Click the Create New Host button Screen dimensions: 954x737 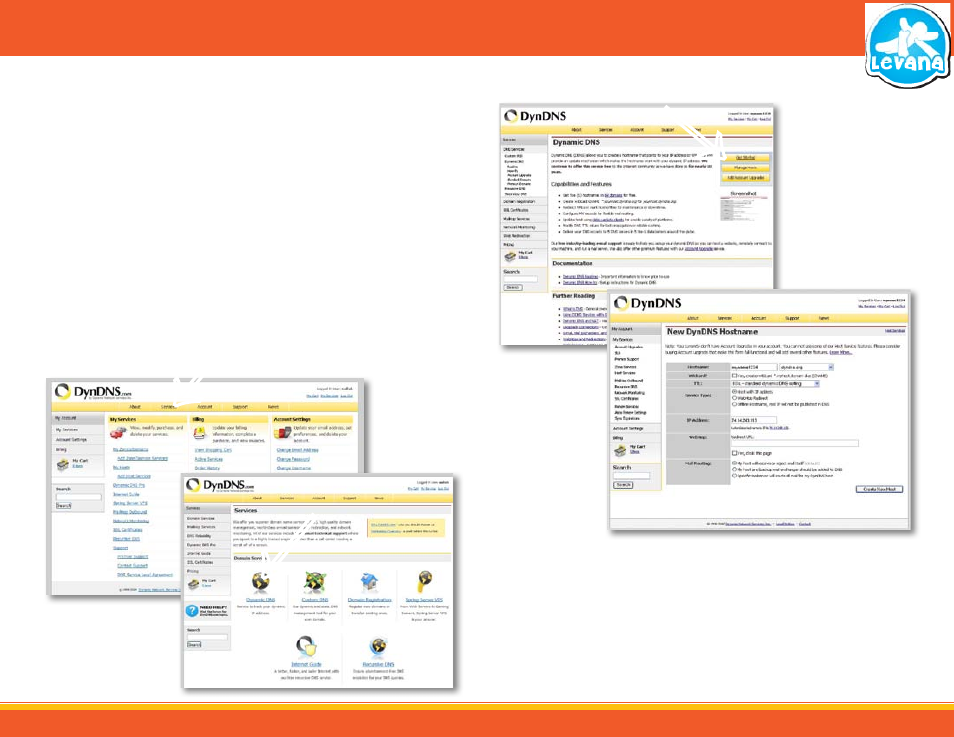click(x=880, y=489)
